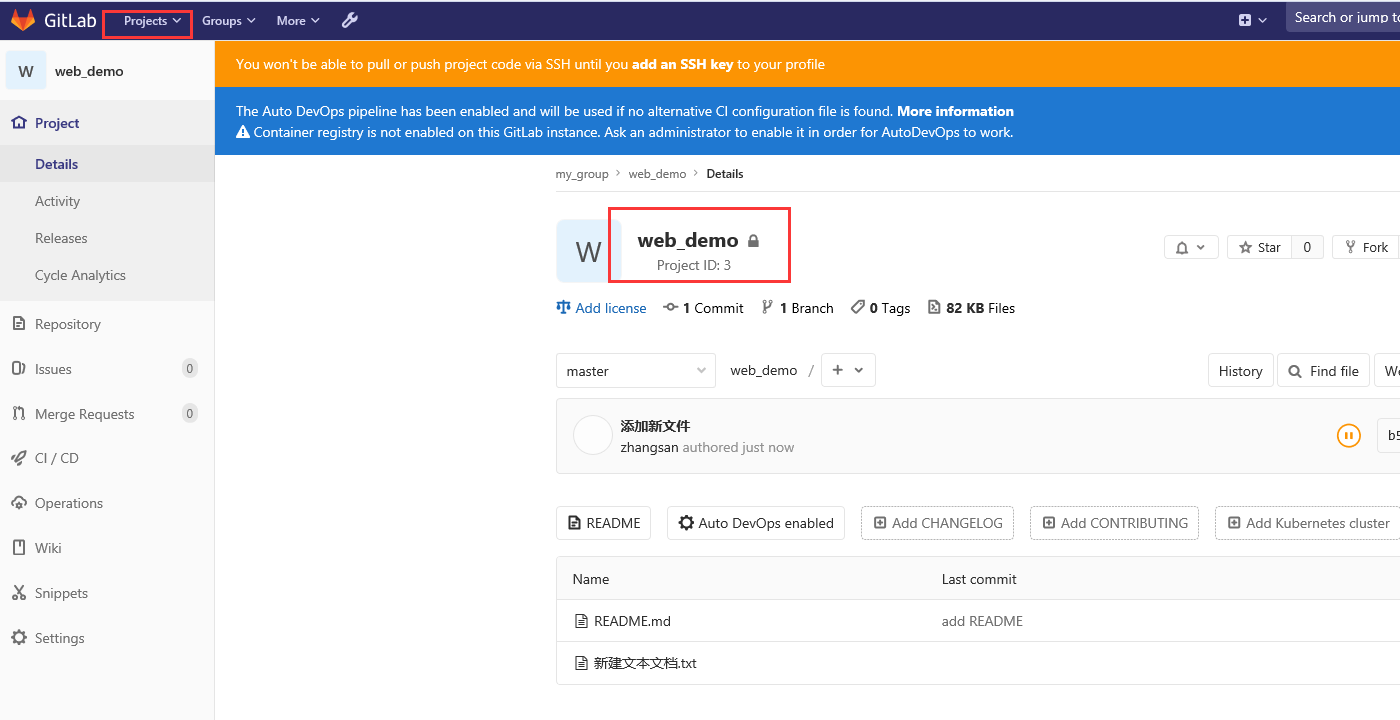The width and height of the screenshot is (1400, 720).
Task: Click Auto DevOps enabled button
Action: coord(756,523)
